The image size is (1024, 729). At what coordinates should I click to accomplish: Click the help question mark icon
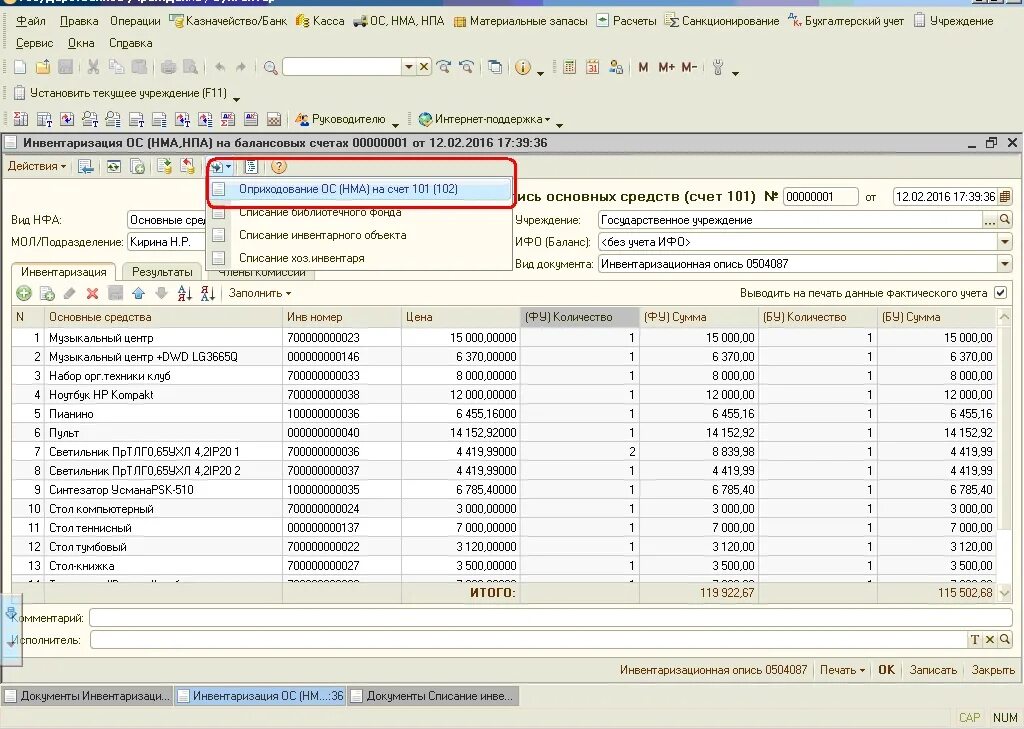279,167
